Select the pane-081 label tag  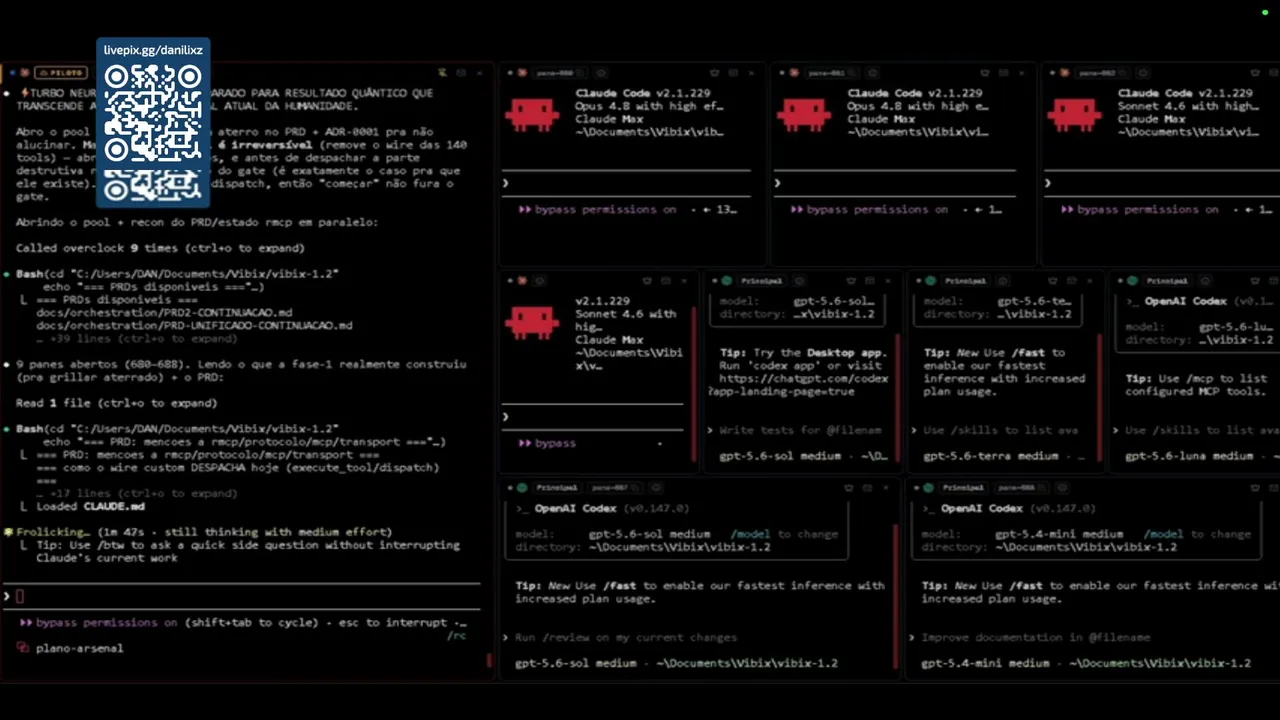click(833, 73)
